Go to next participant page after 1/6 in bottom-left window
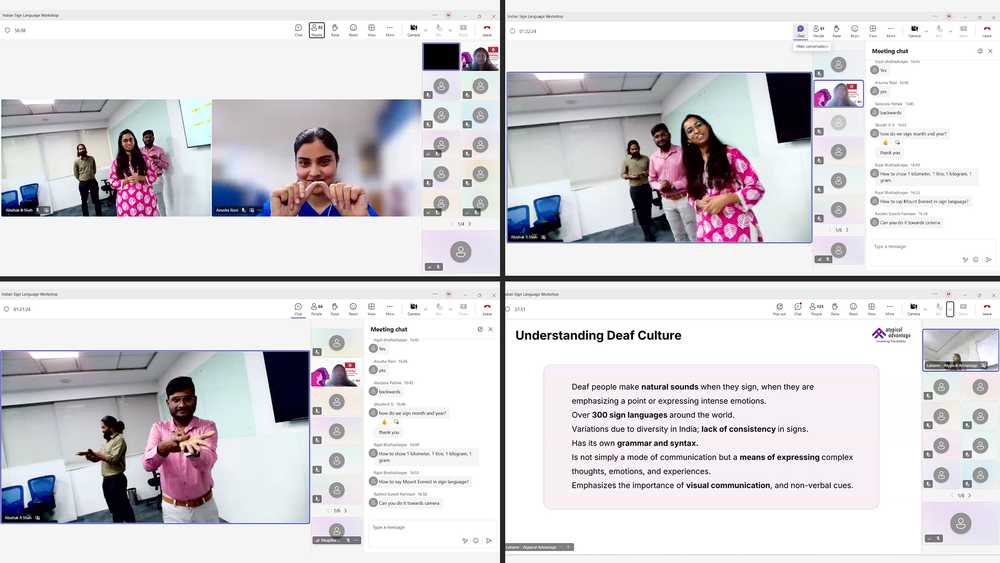 click(346, 511)
